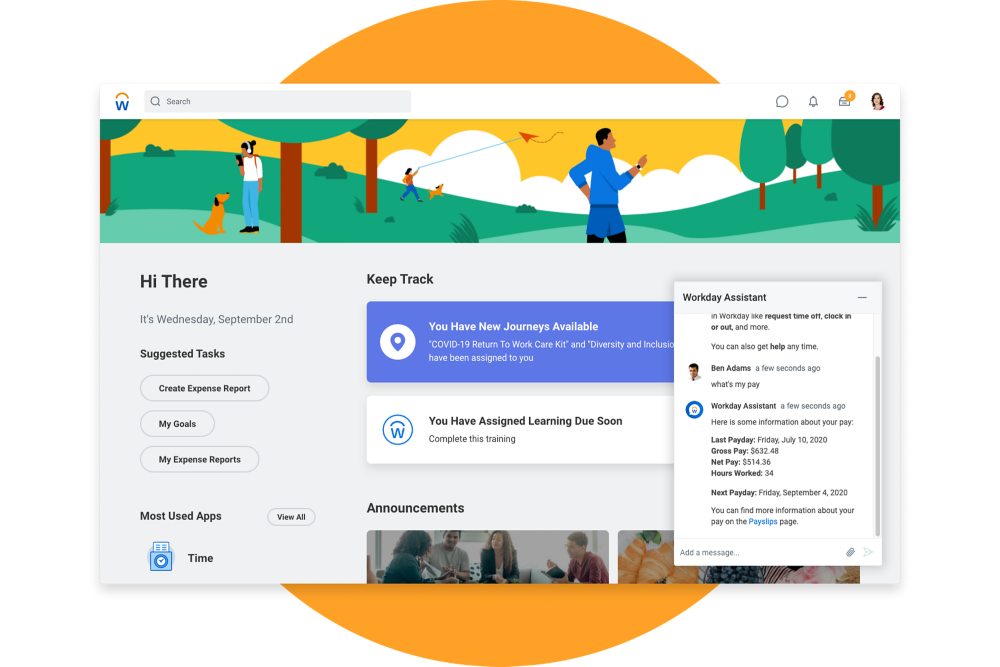Click the Add a message field
Viewport: 1000px width, 667px height.
click(x=759, y=552)
